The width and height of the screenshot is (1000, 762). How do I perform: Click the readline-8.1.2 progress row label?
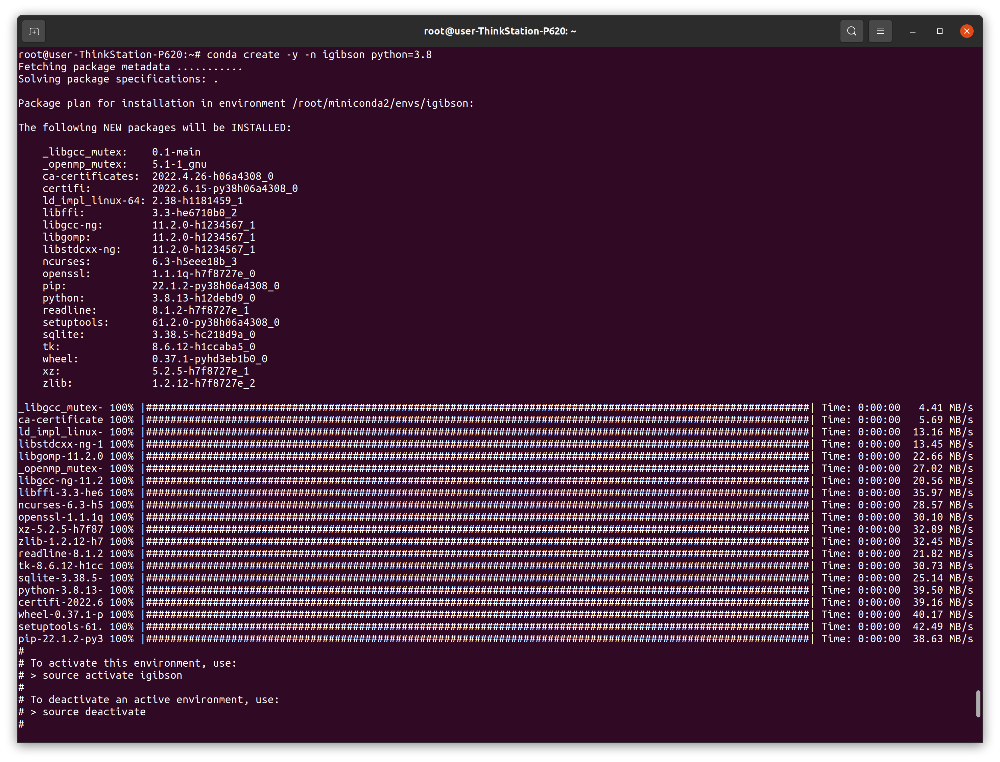pos(61,553)
